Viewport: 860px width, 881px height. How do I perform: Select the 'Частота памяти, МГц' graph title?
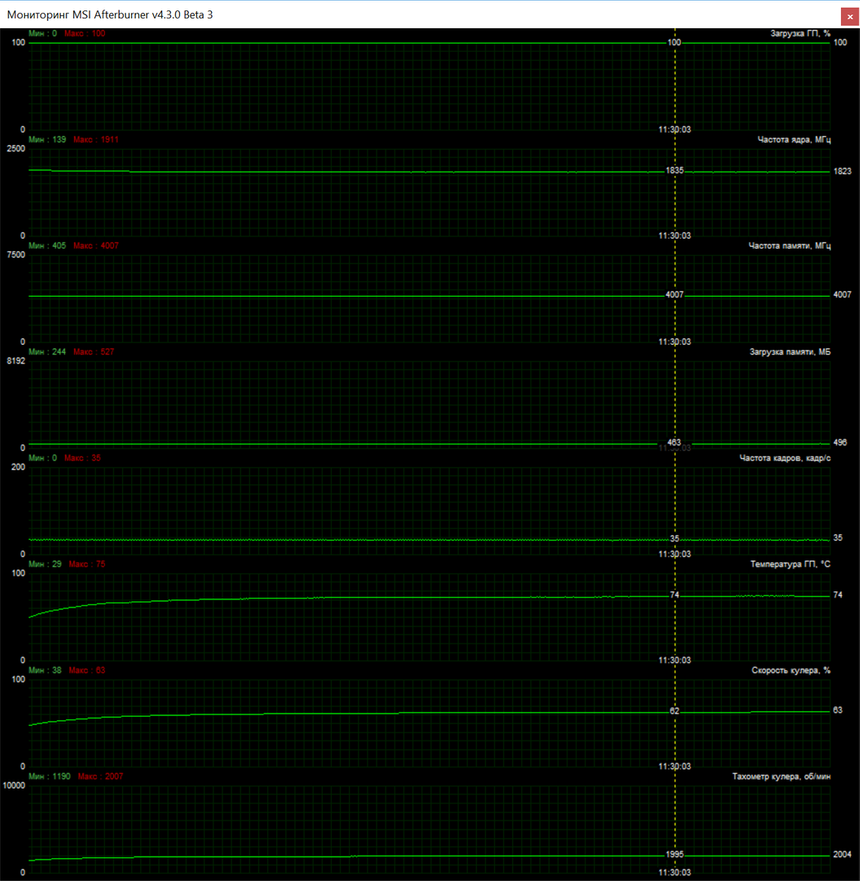pyautogui.click(x=789, y=246)
